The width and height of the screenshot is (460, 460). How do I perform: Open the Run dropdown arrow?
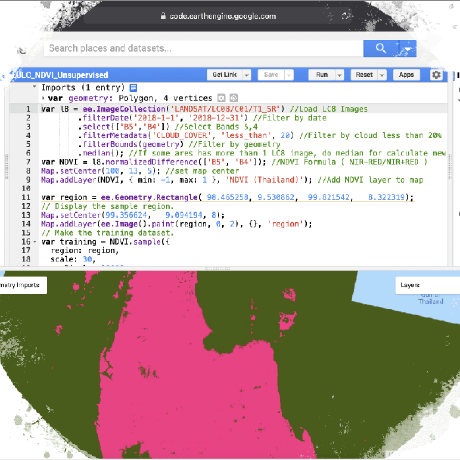(339, 75)
